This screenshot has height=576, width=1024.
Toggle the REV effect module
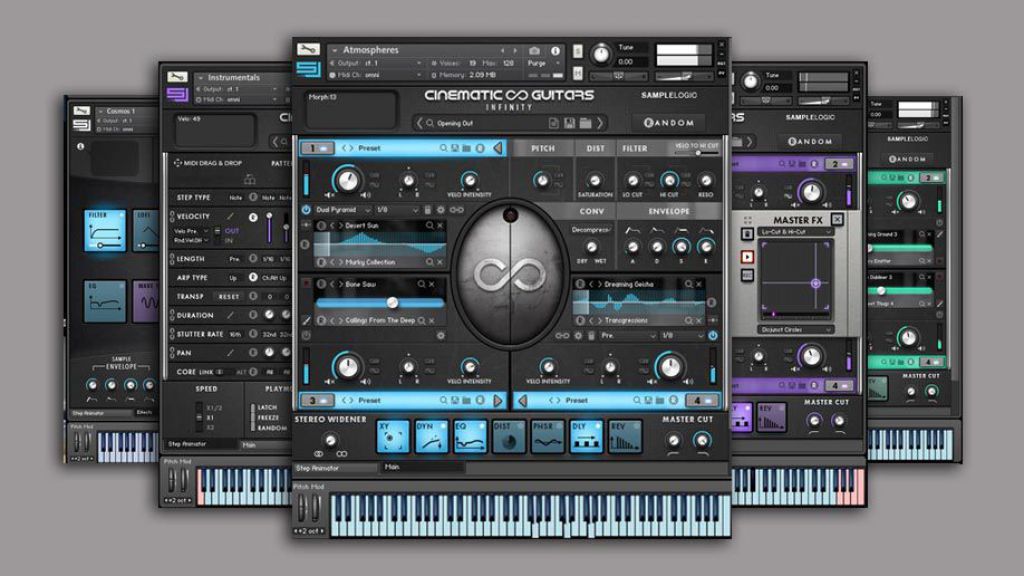tap(624, 437)
